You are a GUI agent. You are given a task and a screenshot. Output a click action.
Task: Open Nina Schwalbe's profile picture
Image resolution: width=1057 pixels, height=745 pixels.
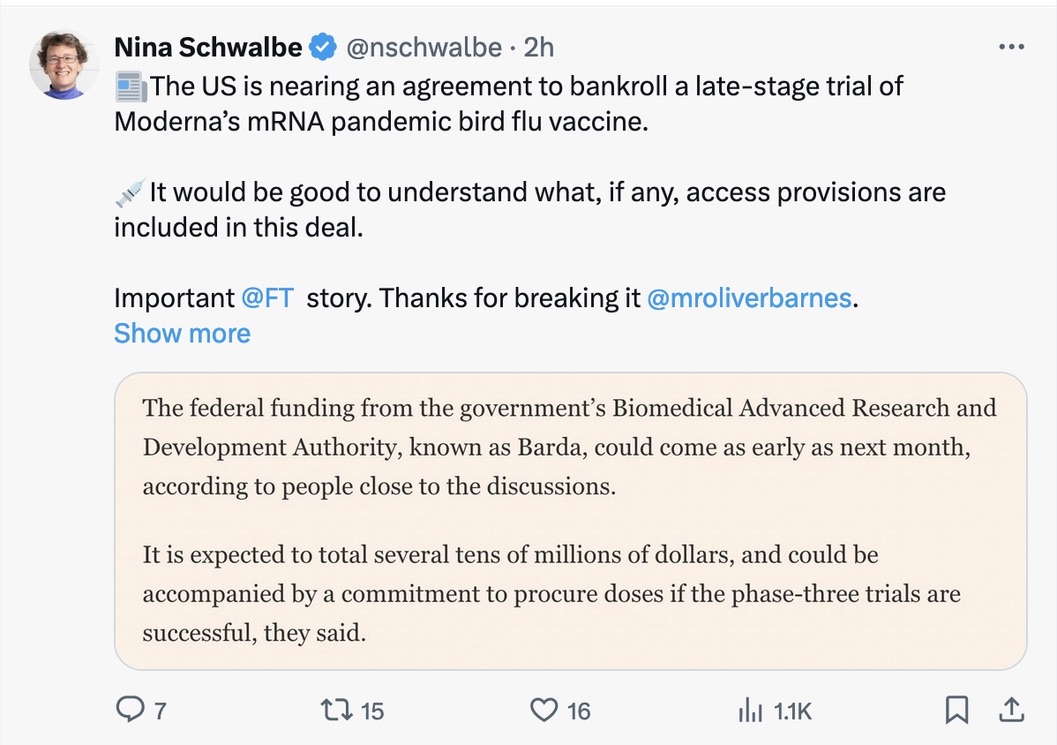65,65
